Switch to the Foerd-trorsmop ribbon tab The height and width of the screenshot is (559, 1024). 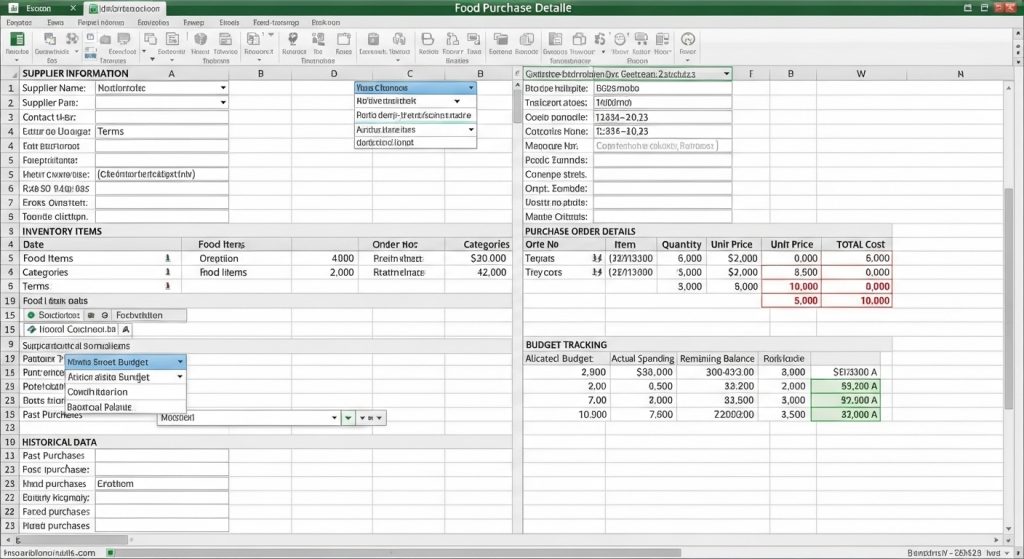click(276, 22)
